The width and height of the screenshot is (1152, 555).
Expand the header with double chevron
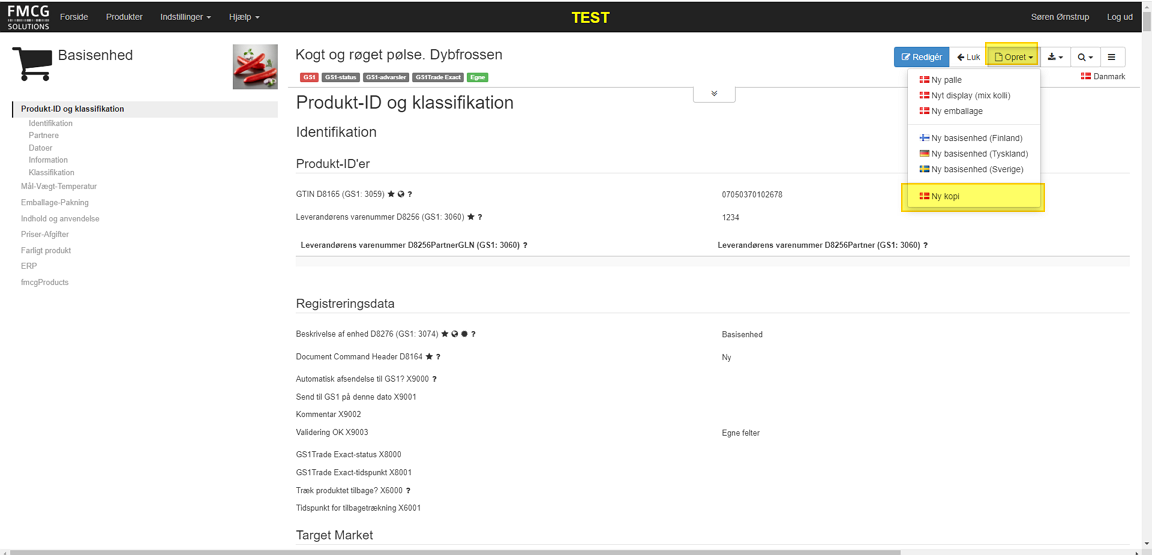[x=714, y=93]
